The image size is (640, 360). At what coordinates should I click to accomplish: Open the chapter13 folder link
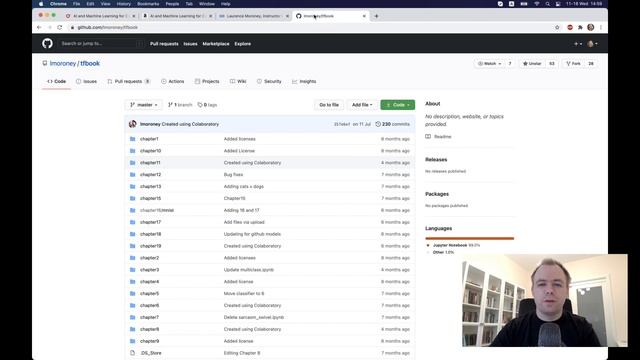[x=151, y=187]
